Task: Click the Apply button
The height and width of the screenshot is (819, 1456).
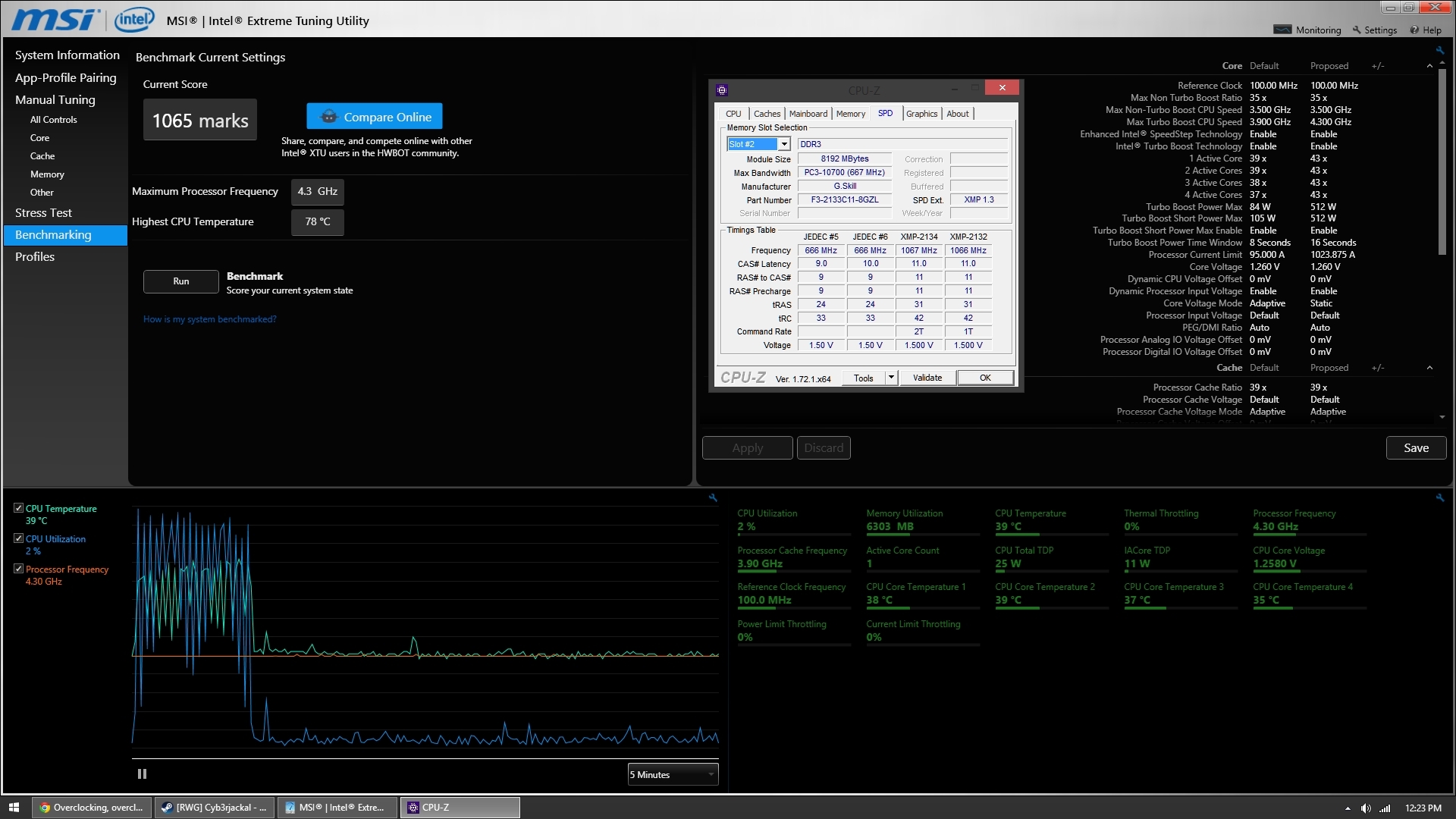Action: coord(748,448)
